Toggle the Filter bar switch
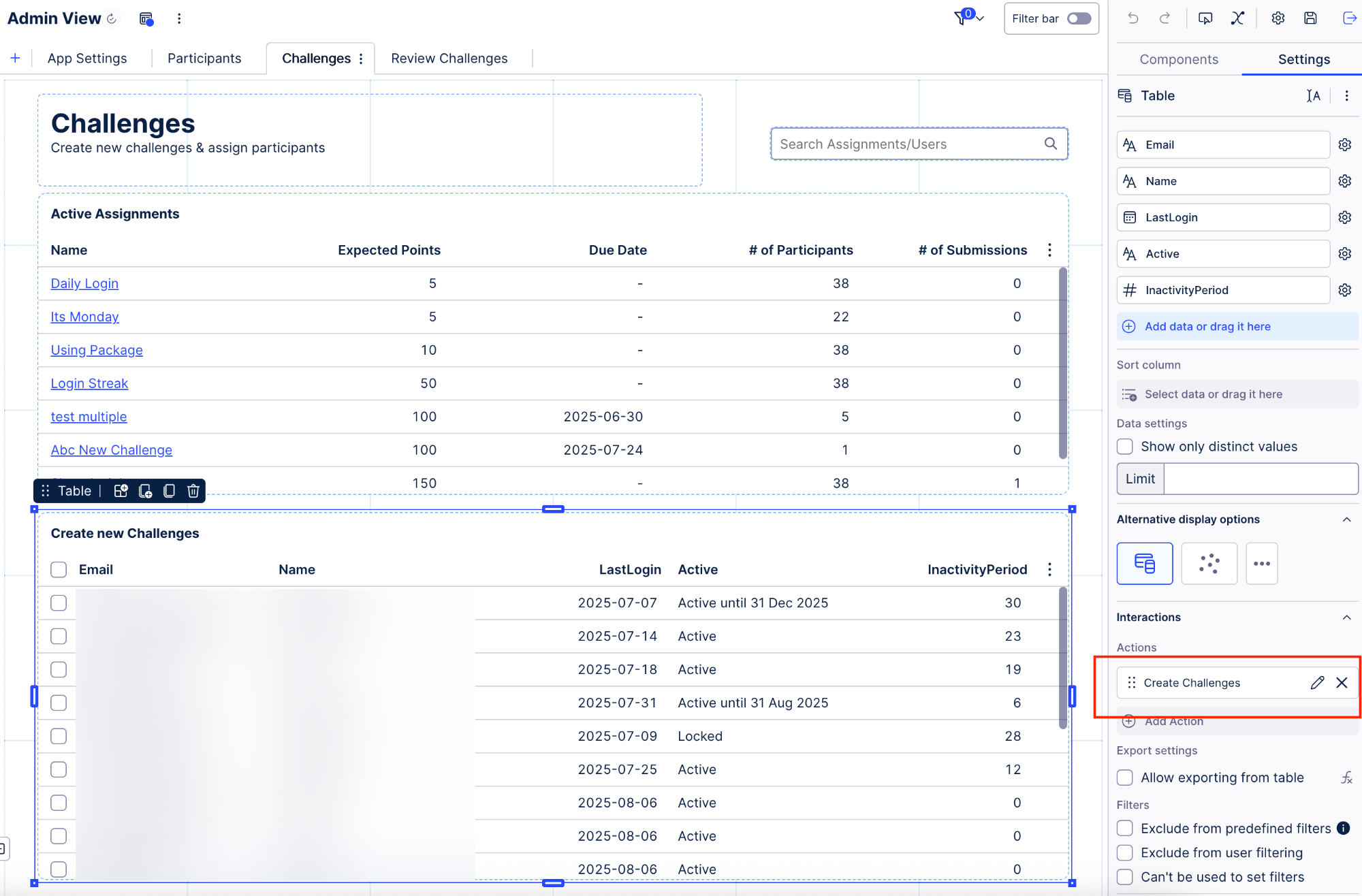The width and height of the screenshot is (1362, 896). pyautogui.click(x=1079, y=18)
